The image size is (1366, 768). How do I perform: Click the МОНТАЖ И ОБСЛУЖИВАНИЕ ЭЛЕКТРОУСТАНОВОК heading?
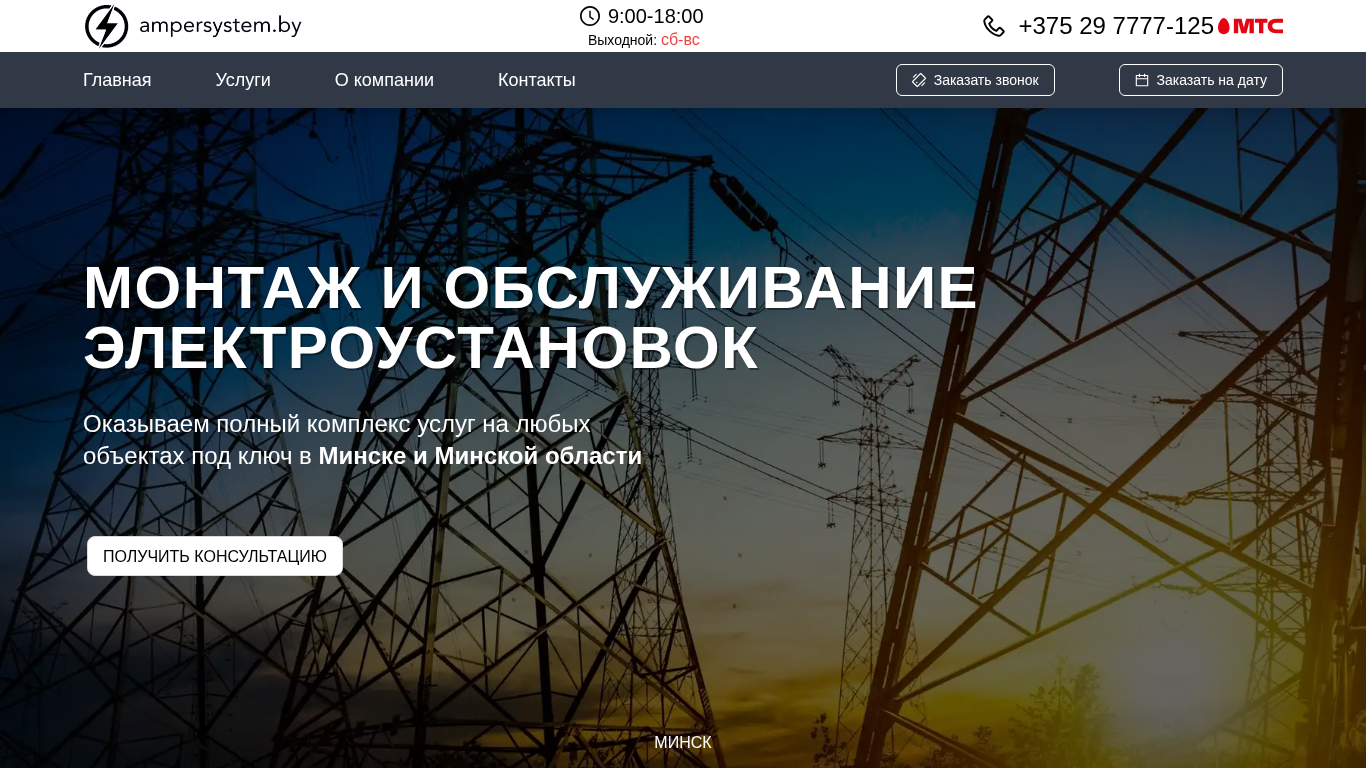point(530,318)
